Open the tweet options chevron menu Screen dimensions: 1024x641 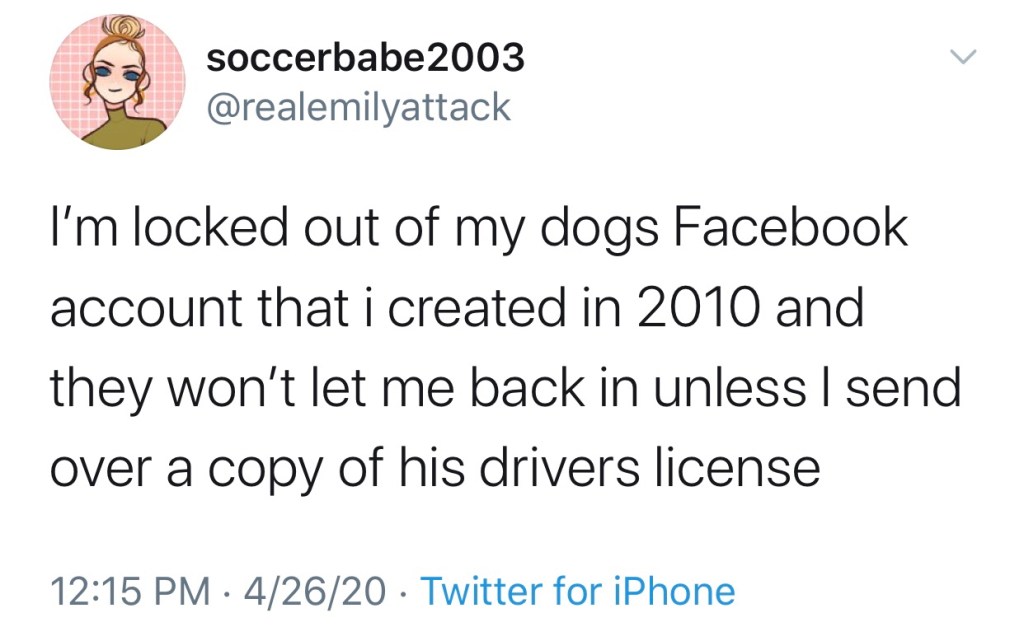pyautogui.click(x=960, y=59)
